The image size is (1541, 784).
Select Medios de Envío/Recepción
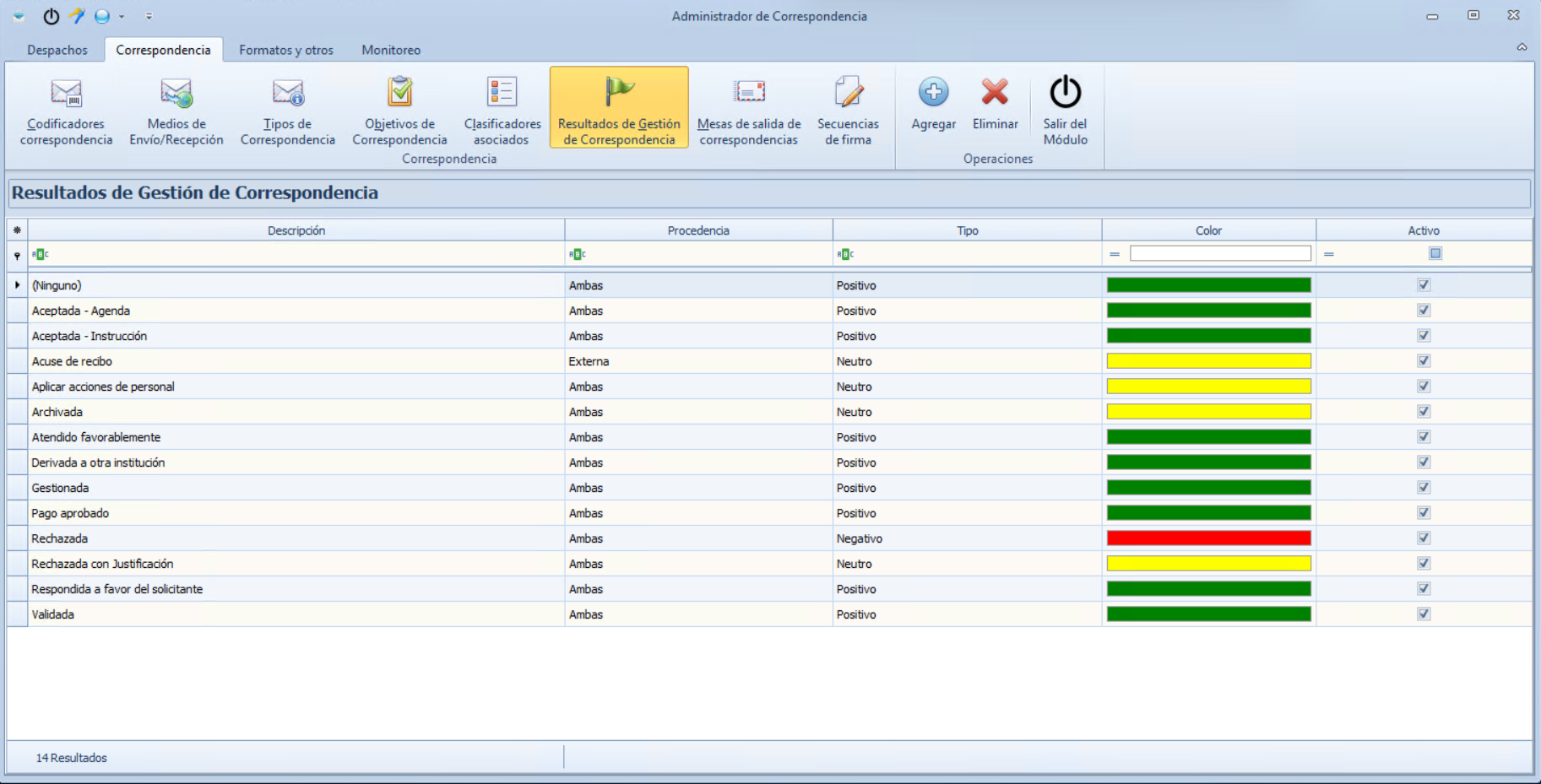(176, 108)
